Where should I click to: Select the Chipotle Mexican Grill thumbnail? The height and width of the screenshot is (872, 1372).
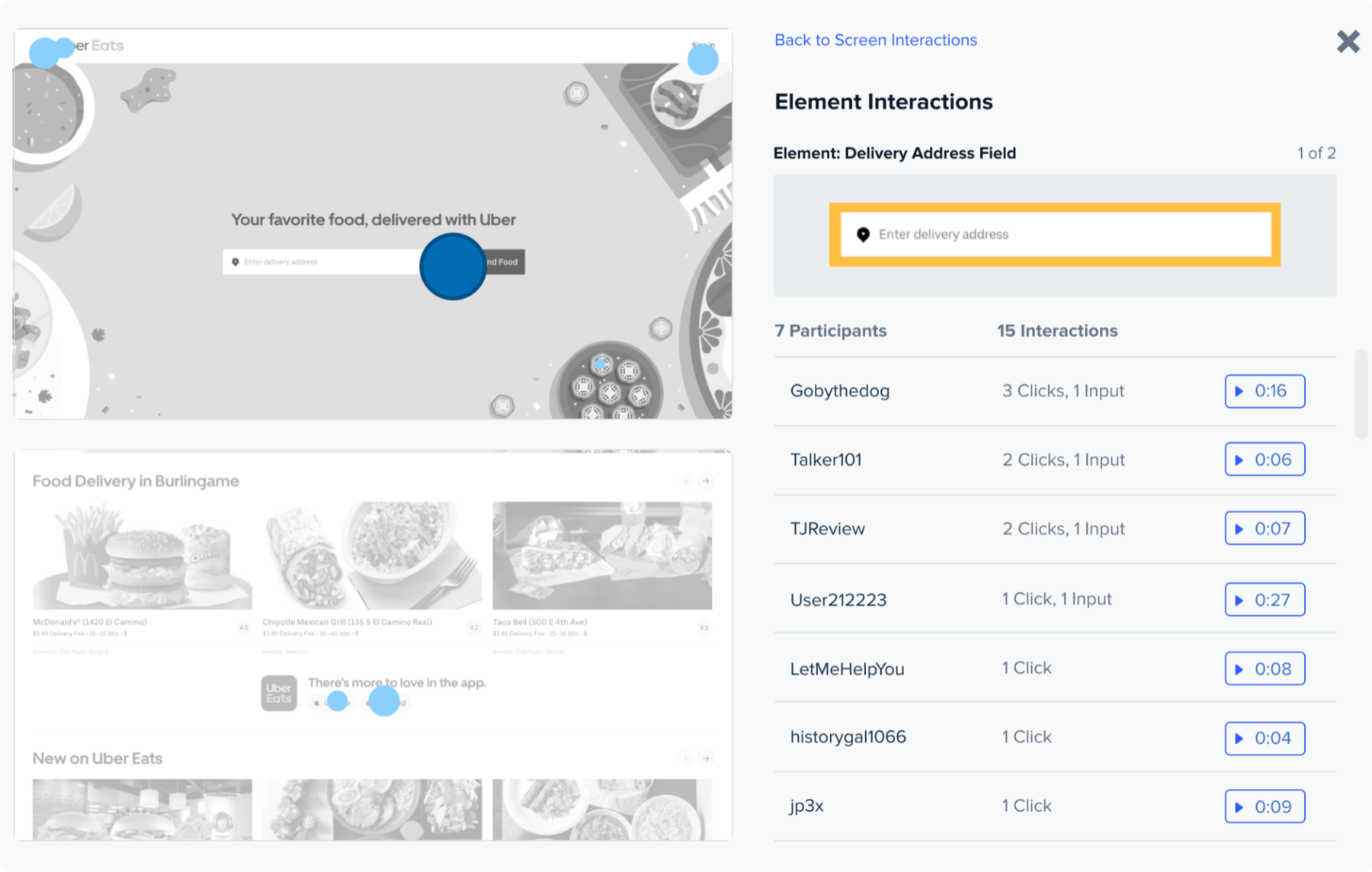pos(373,555)
